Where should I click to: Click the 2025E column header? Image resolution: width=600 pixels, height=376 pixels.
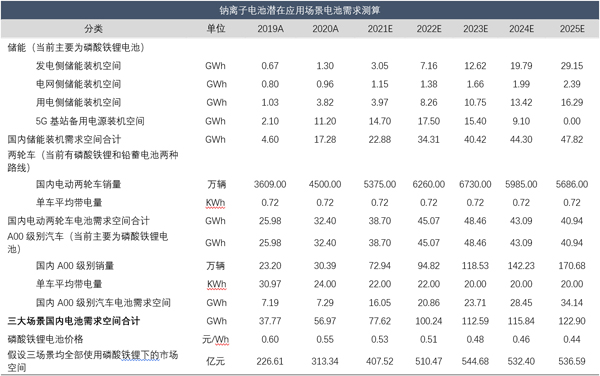point(572,29)
